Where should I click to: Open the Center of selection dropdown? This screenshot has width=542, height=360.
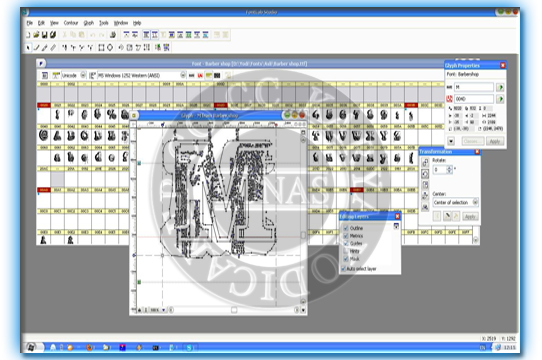click(x=475, y=202)
